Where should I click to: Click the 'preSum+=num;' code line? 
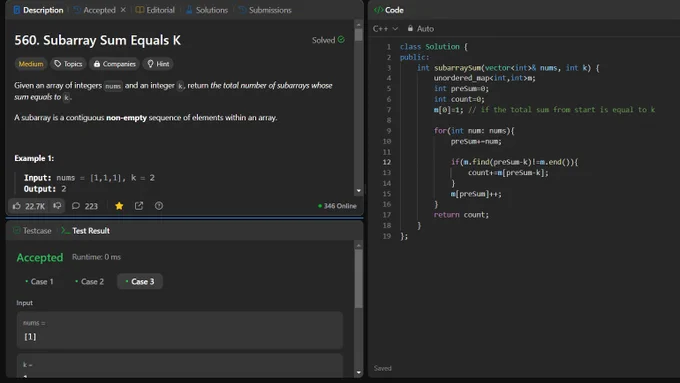(x=476, y=141)
